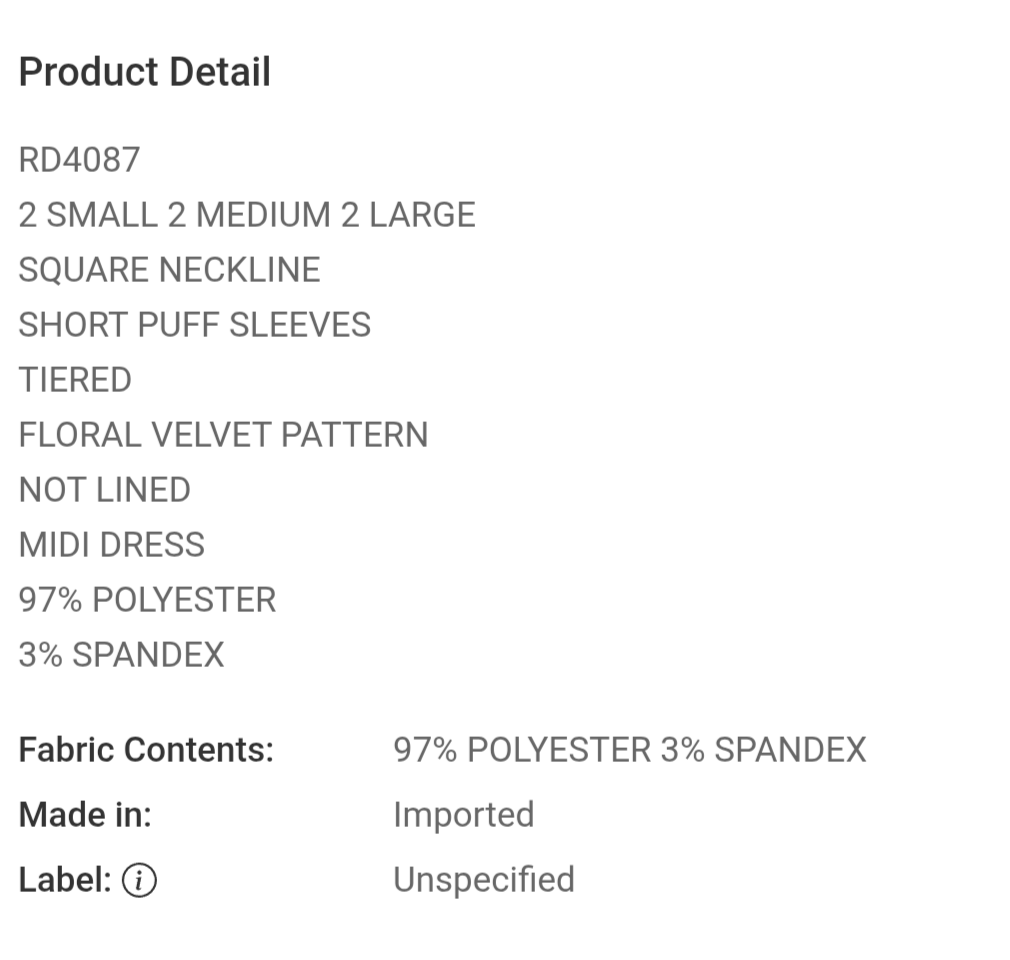Click the standalone 3% SPANDEX line
Image resolution: width=1010 pixels, height=960 pixels.
click(121, 655)
